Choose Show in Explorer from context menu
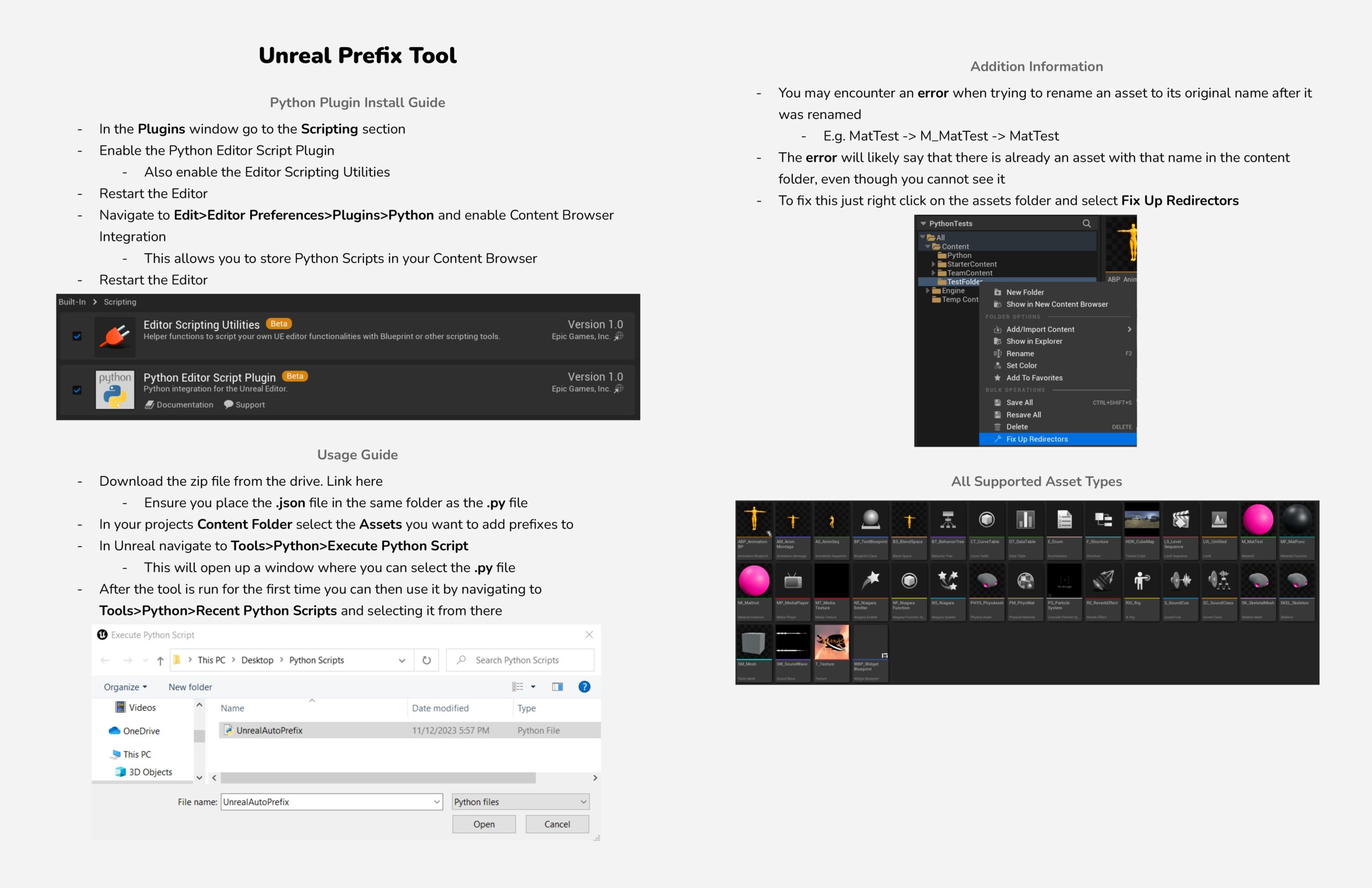This screenshot has width=1372, height=888. point(1034,342)
